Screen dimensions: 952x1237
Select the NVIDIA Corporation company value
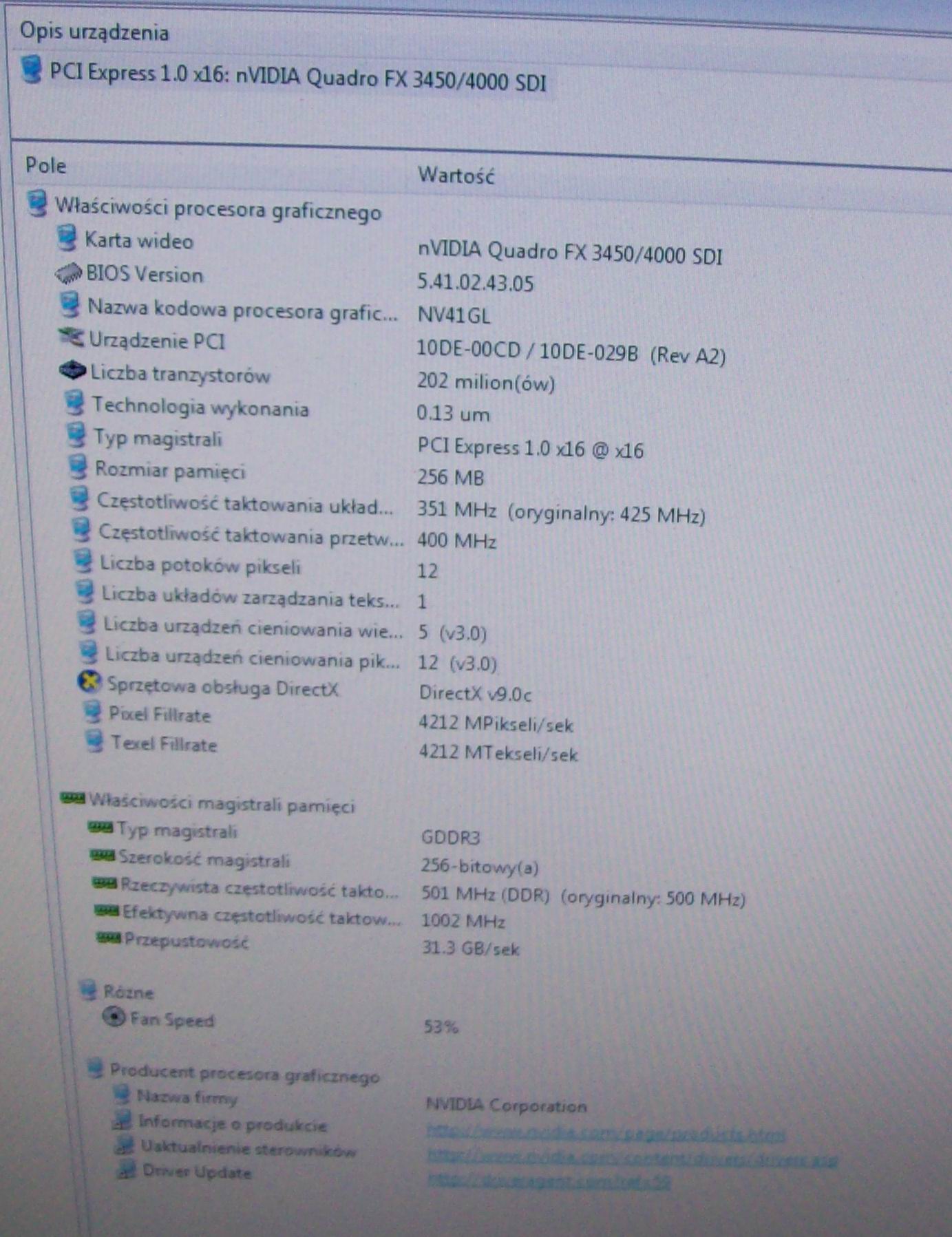tap(506, 1106)
